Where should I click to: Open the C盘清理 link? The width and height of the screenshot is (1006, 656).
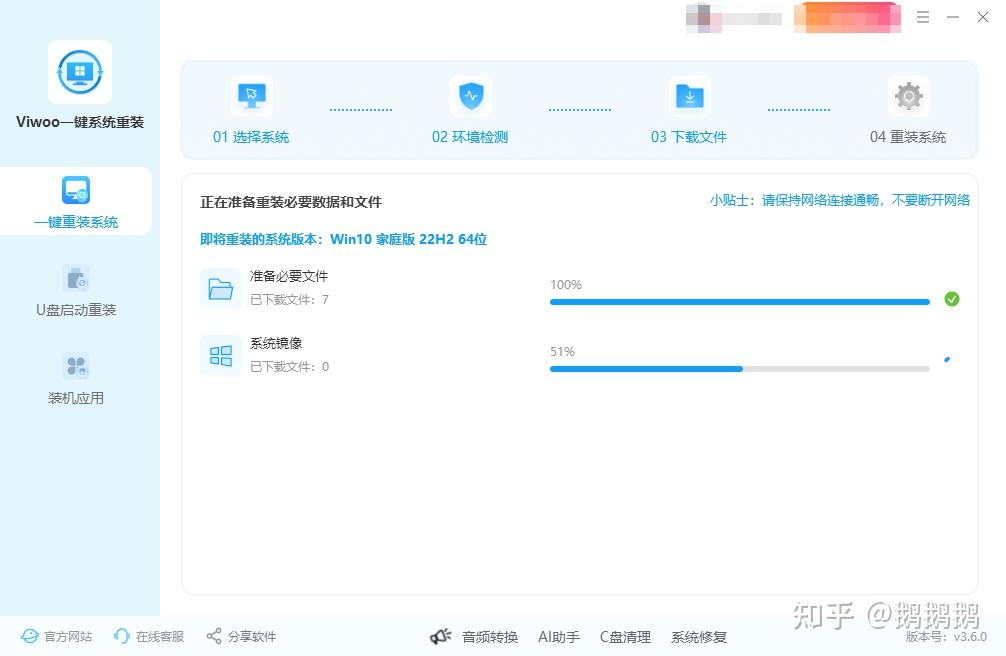coord(626,637)
